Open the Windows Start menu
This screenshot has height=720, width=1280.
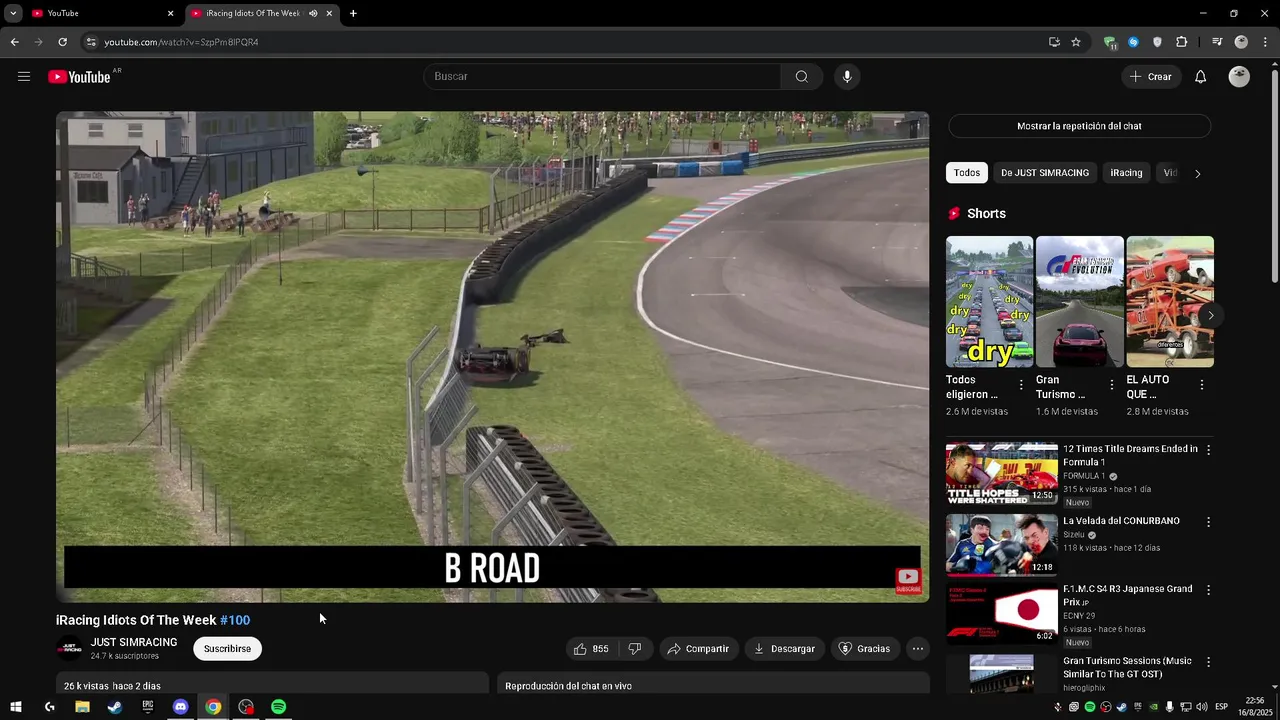[x=16, y=707]
